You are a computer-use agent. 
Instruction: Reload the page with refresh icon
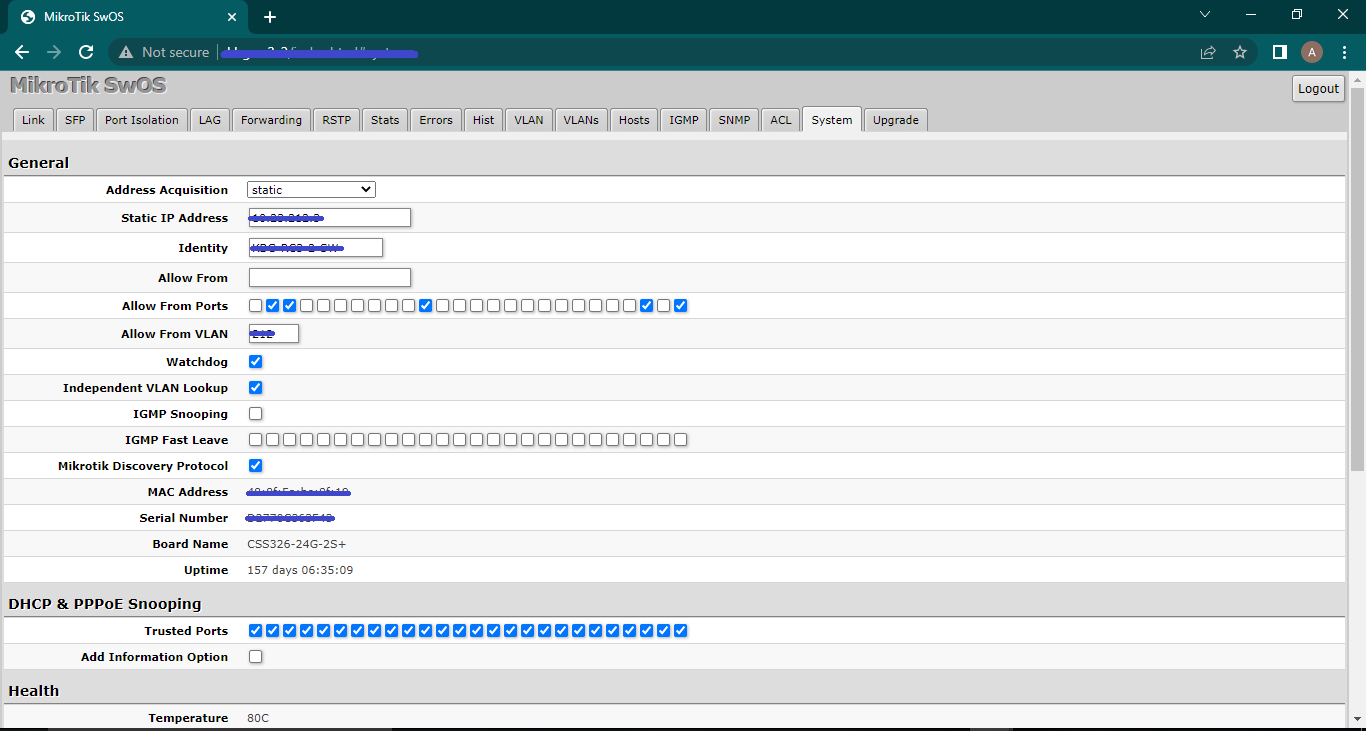86,52
